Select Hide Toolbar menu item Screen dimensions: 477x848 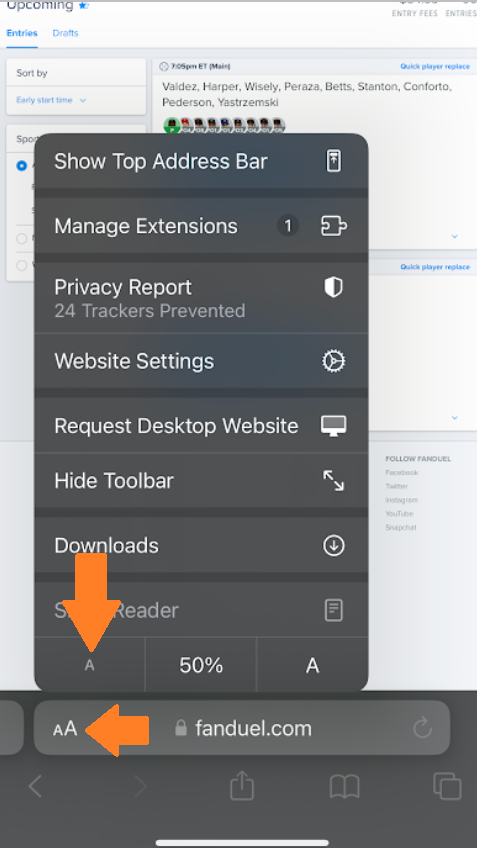click(x=201, y=480)
